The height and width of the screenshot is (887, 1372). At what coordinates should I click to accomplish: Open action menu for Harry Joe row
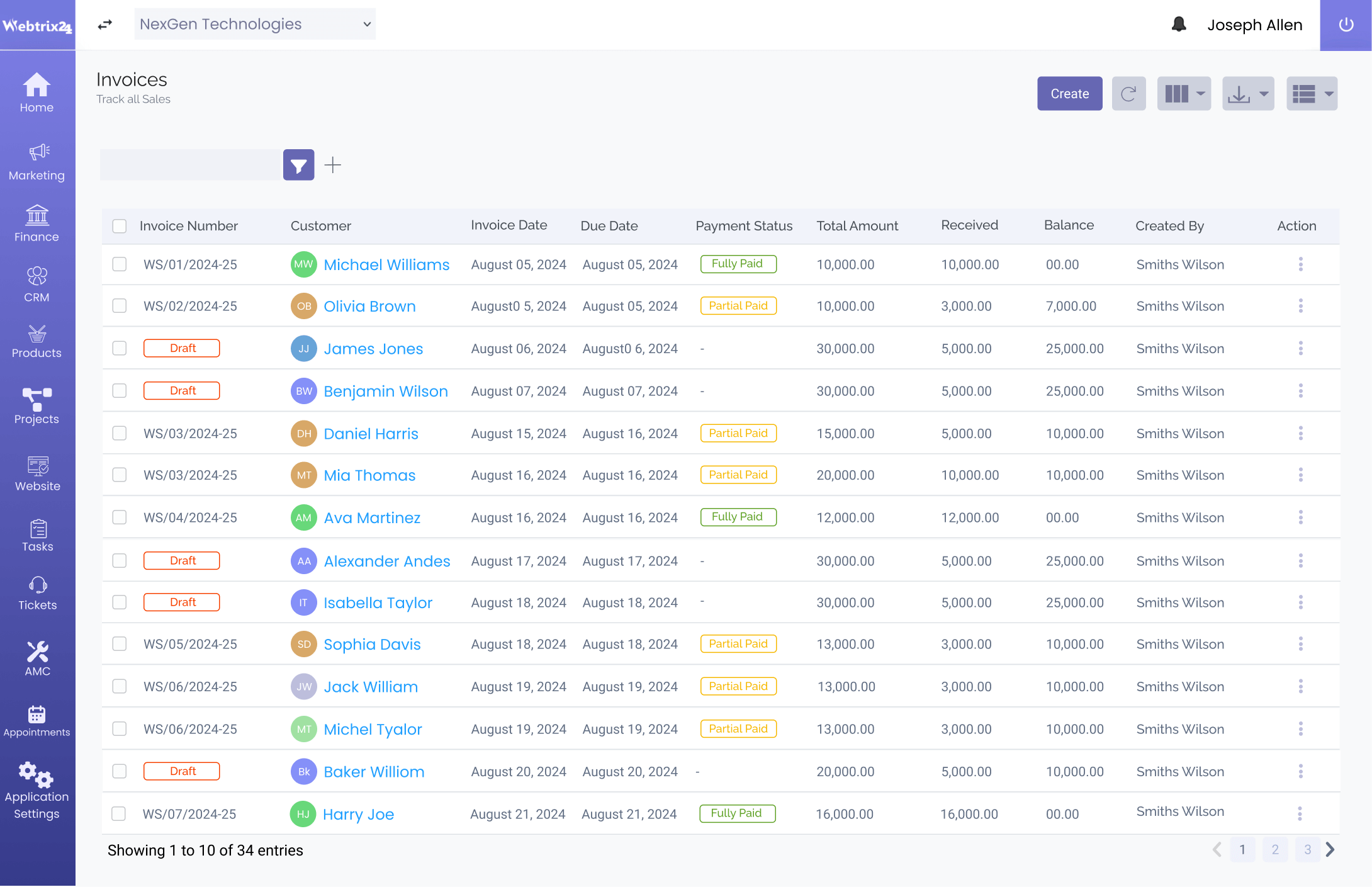(x=1300, y=813)
